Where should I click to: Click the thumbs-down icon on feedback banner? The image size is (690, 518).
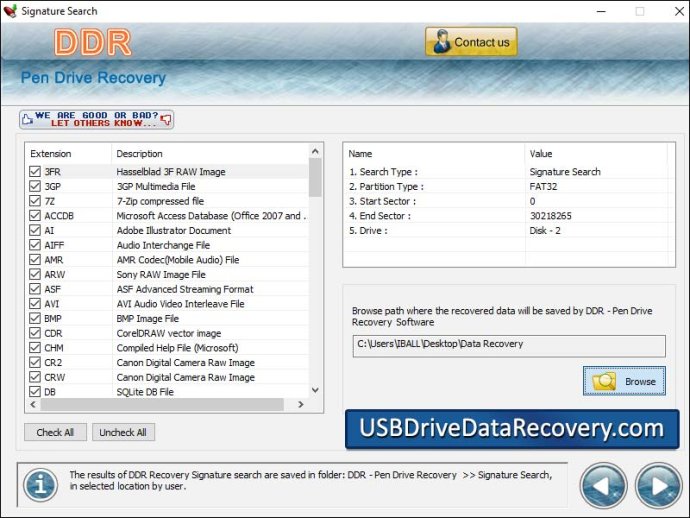pos(166,119)
